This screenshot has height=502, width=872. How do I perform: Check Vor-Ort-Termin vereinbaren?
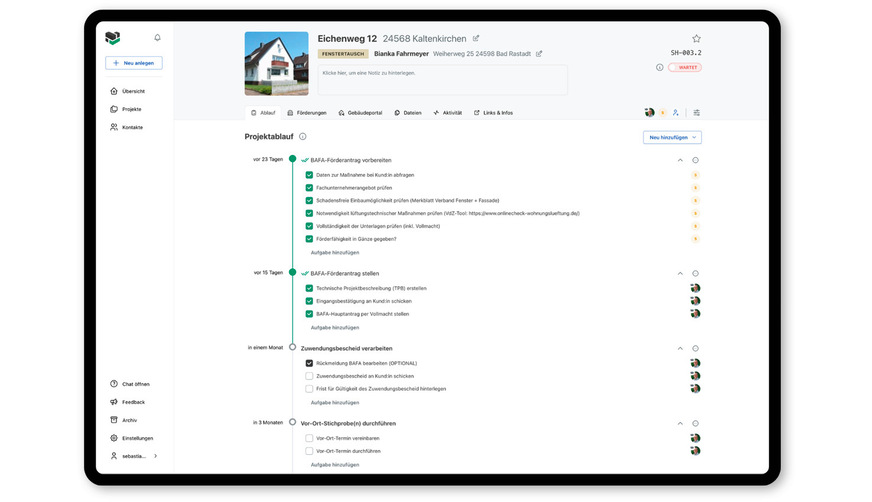tap(309, 438)
